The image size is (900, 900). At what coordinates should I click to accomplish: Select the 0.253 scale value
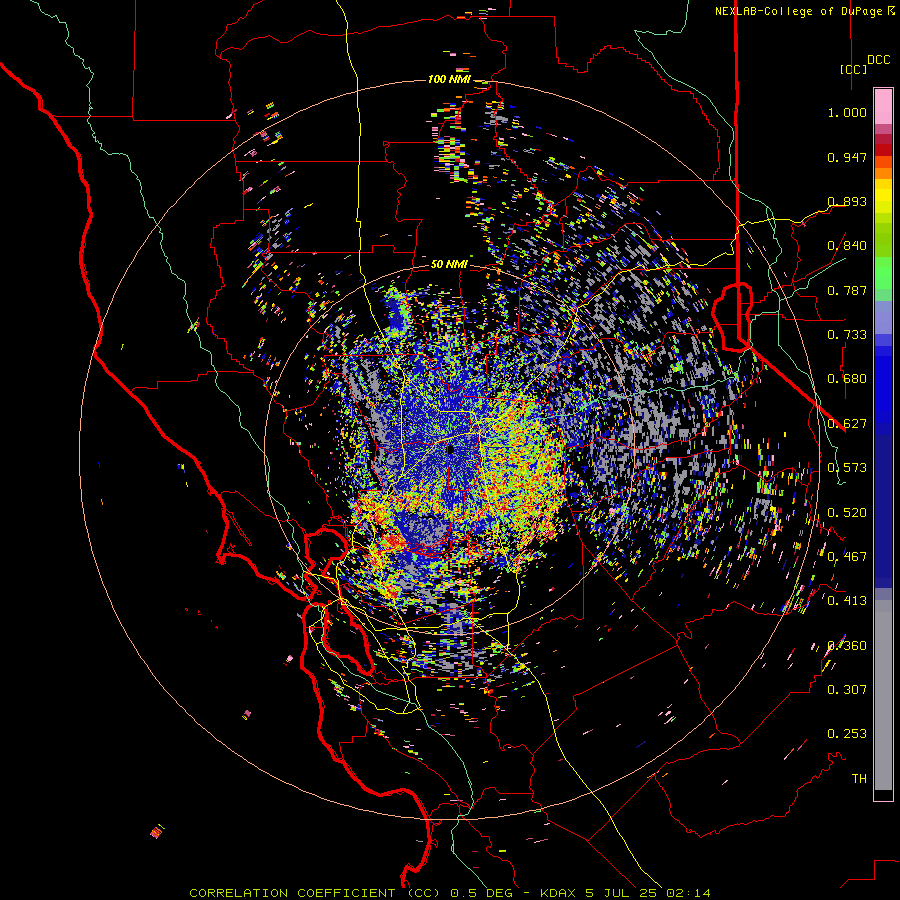coord(847,734)
